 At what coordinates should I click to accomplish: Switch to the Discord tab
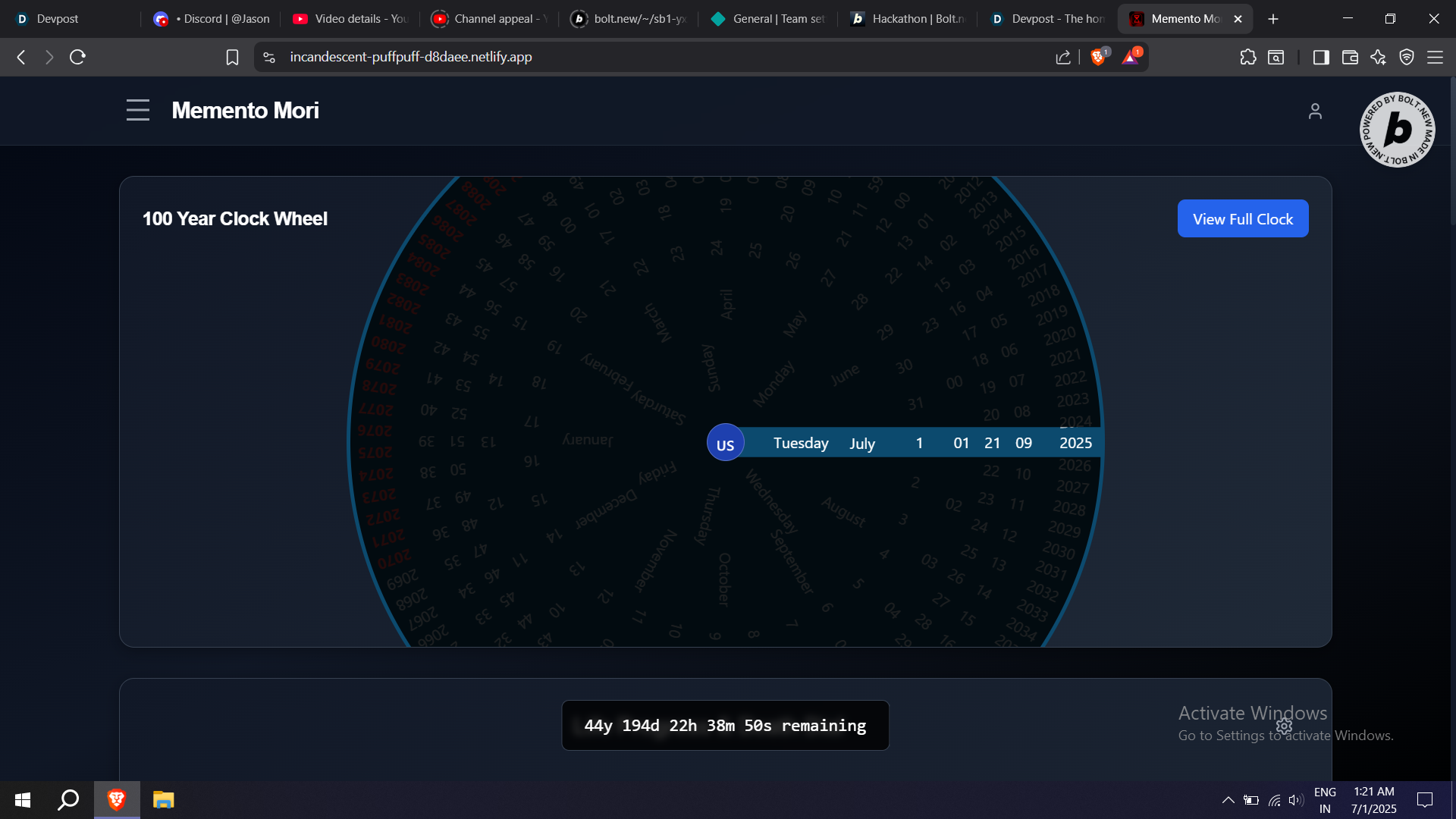(x=212, y=19)
